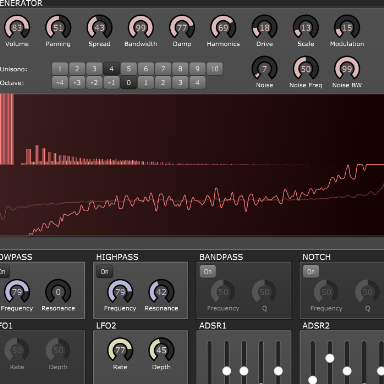Click the LFO2 Rate knob at 77
The image size is (384, 384).
click(120, 350)
